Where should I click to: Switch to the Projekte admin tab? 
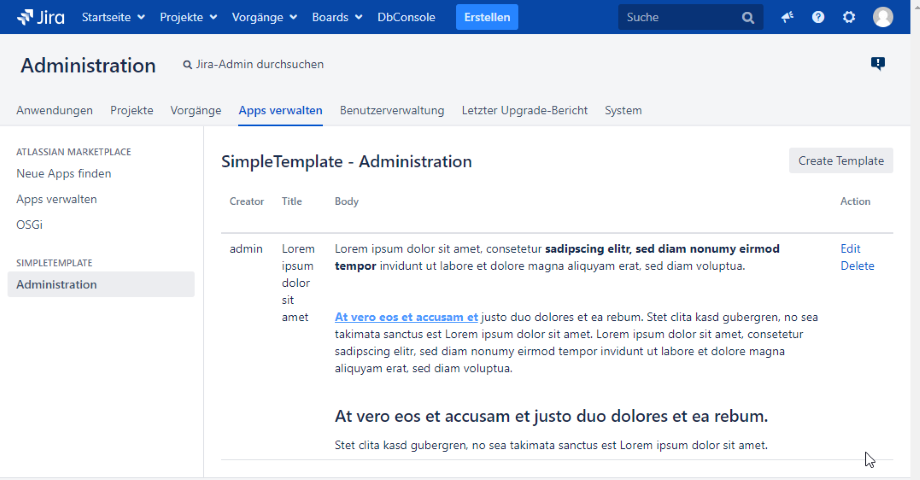point(131,110)
